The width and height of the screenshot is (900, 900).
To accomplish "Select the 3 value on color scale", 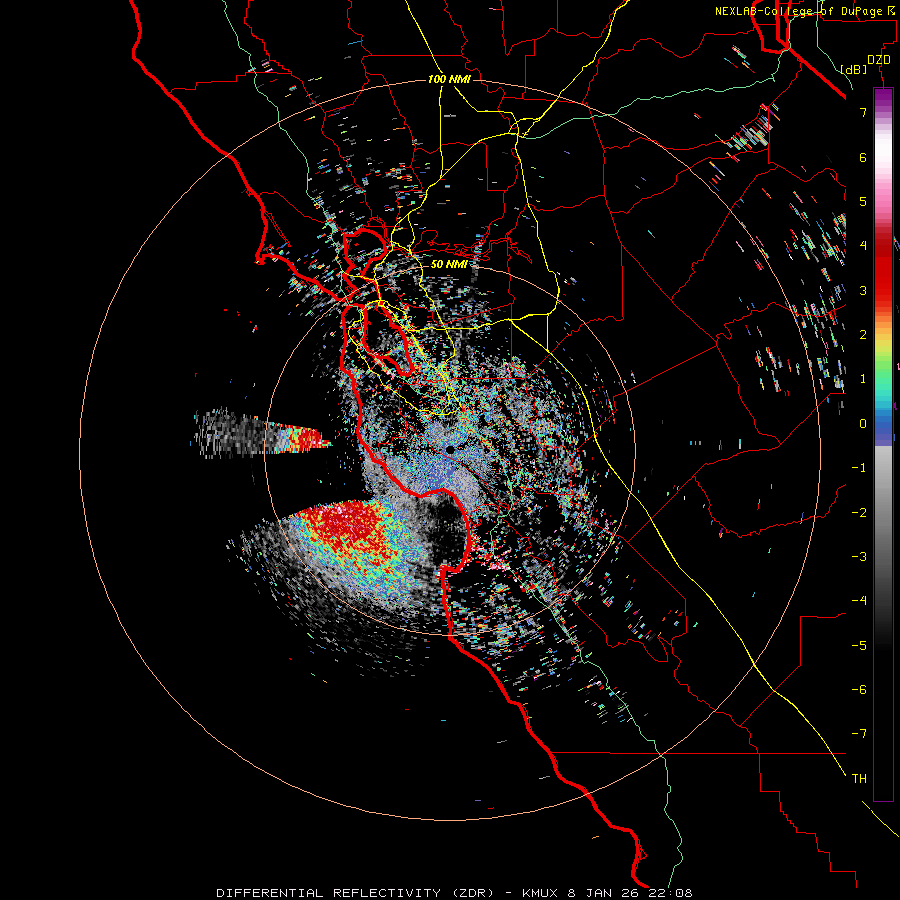I will point(863,290).
